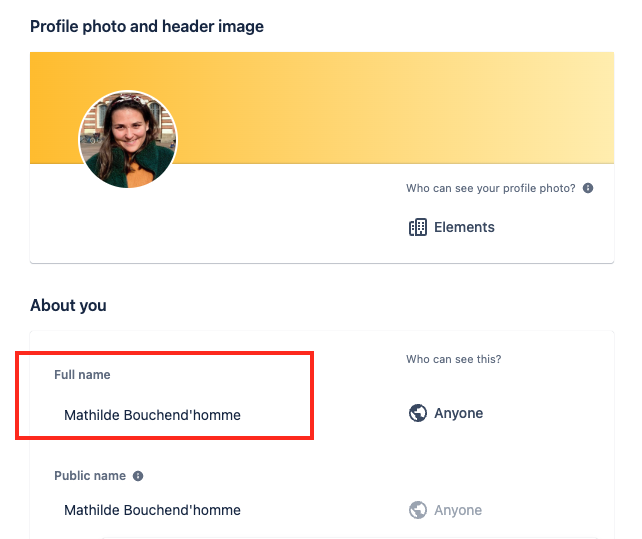Click the globe icon for Full name visibility

(418, 413)
